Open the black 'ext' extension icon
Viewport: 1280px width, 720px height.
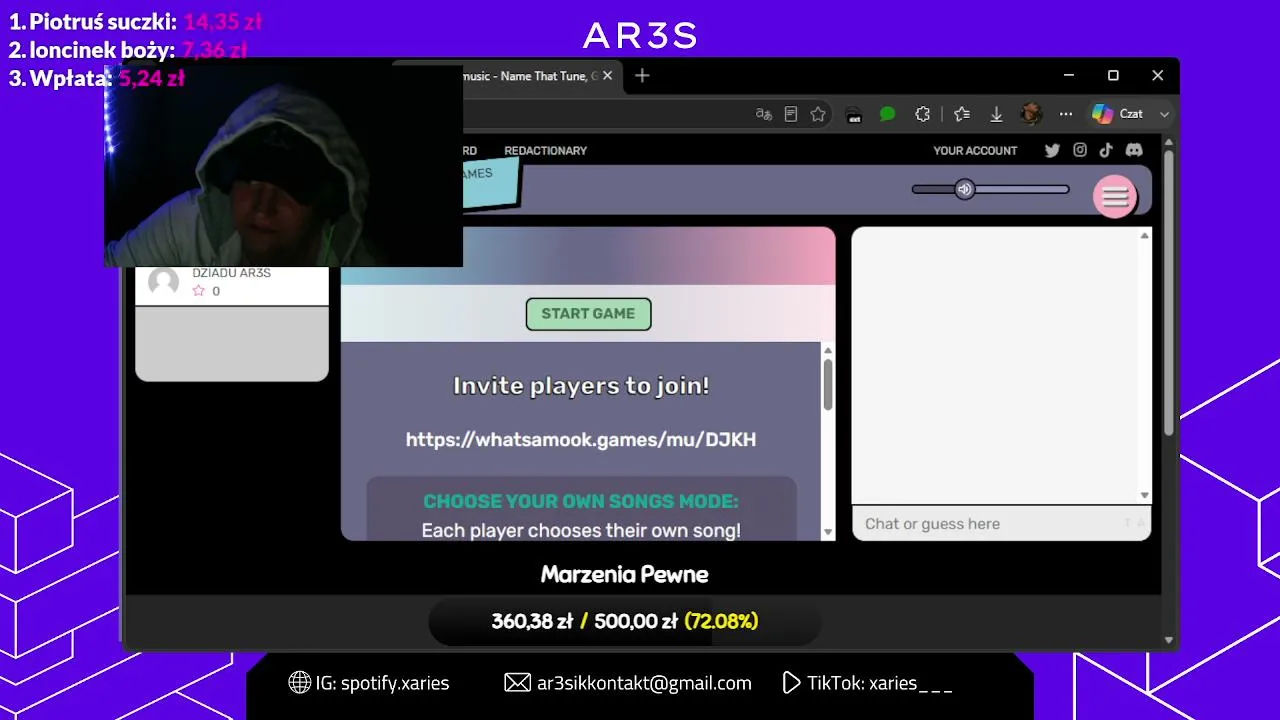pos(854,114)
